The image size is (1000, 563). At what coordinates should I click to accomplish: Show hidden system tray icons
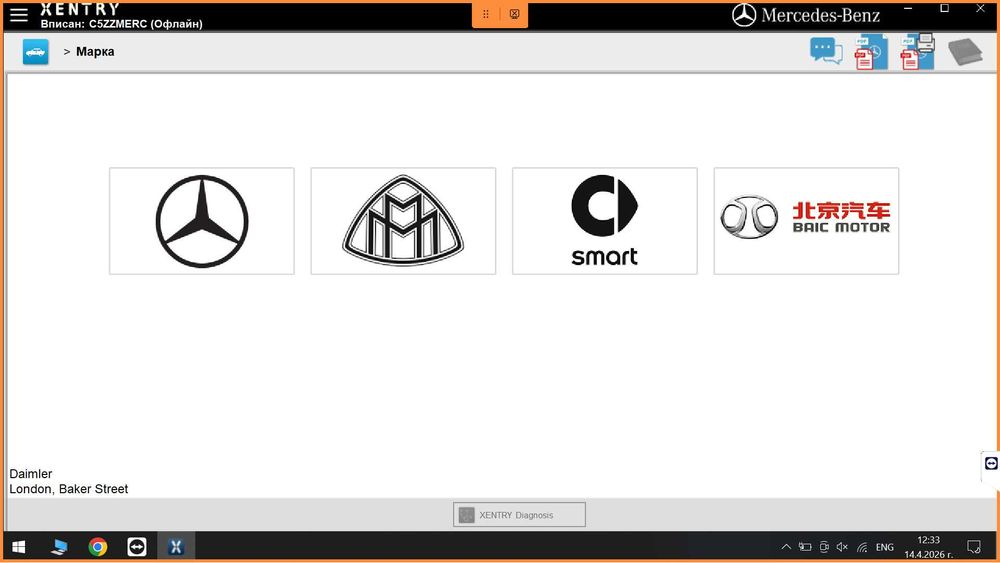(786, 547)
